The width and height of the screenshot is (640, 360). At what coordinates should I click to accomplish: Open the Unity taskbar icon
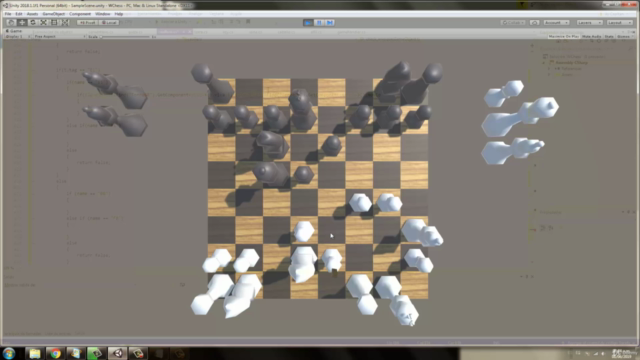point(118,353)
